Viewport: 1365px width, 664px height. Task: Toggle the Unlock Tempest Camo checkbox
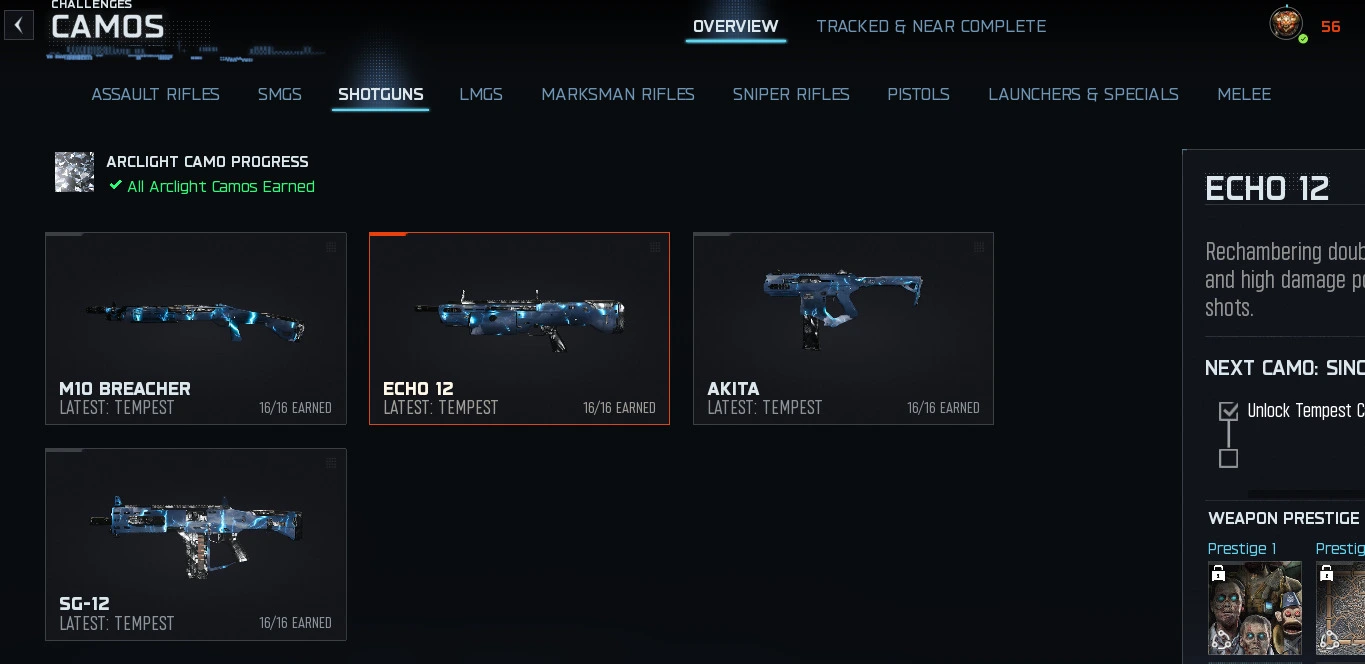[1229, 411]
